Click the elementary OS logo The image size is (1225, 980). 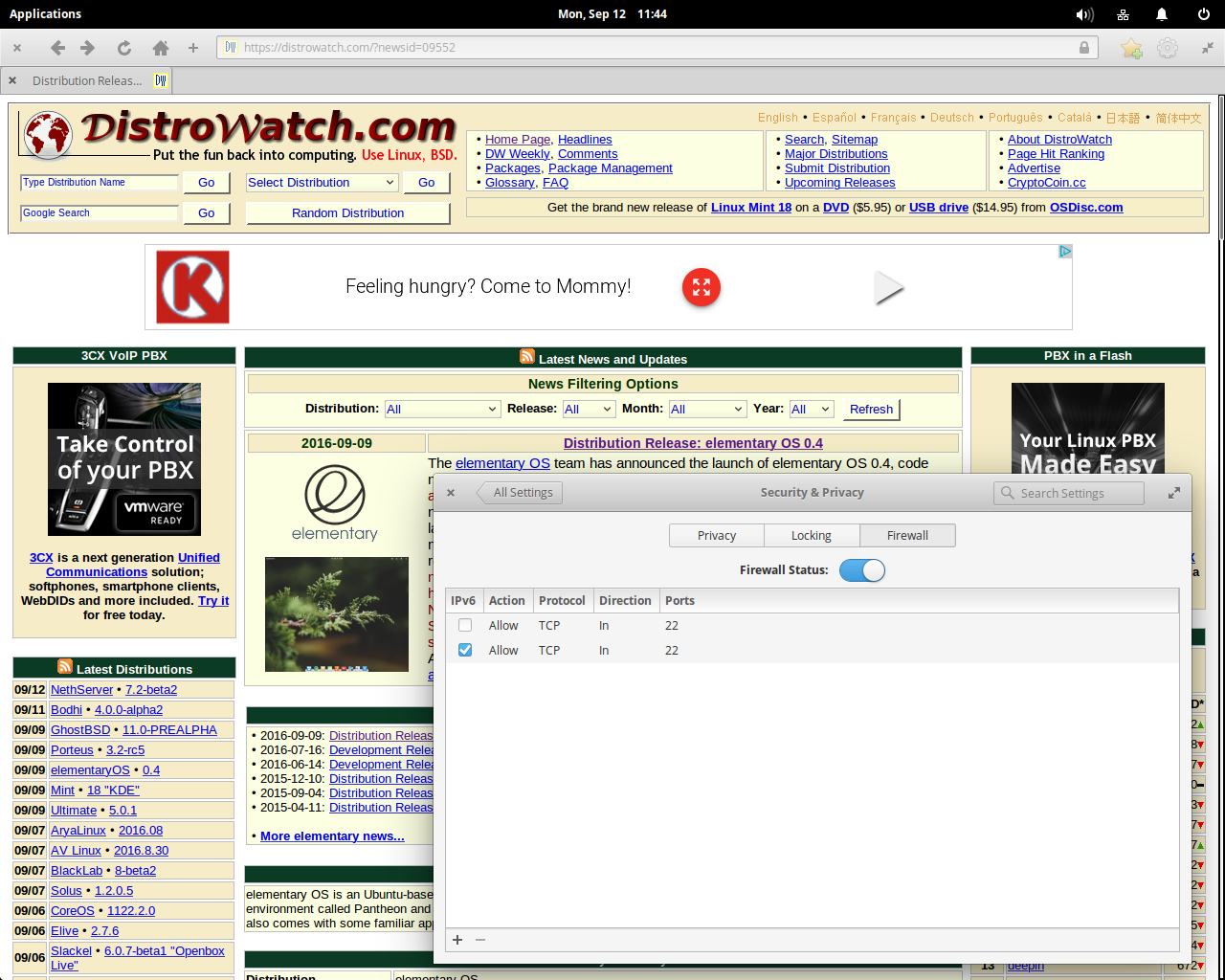pyautogui.click(x=335, y=503)
